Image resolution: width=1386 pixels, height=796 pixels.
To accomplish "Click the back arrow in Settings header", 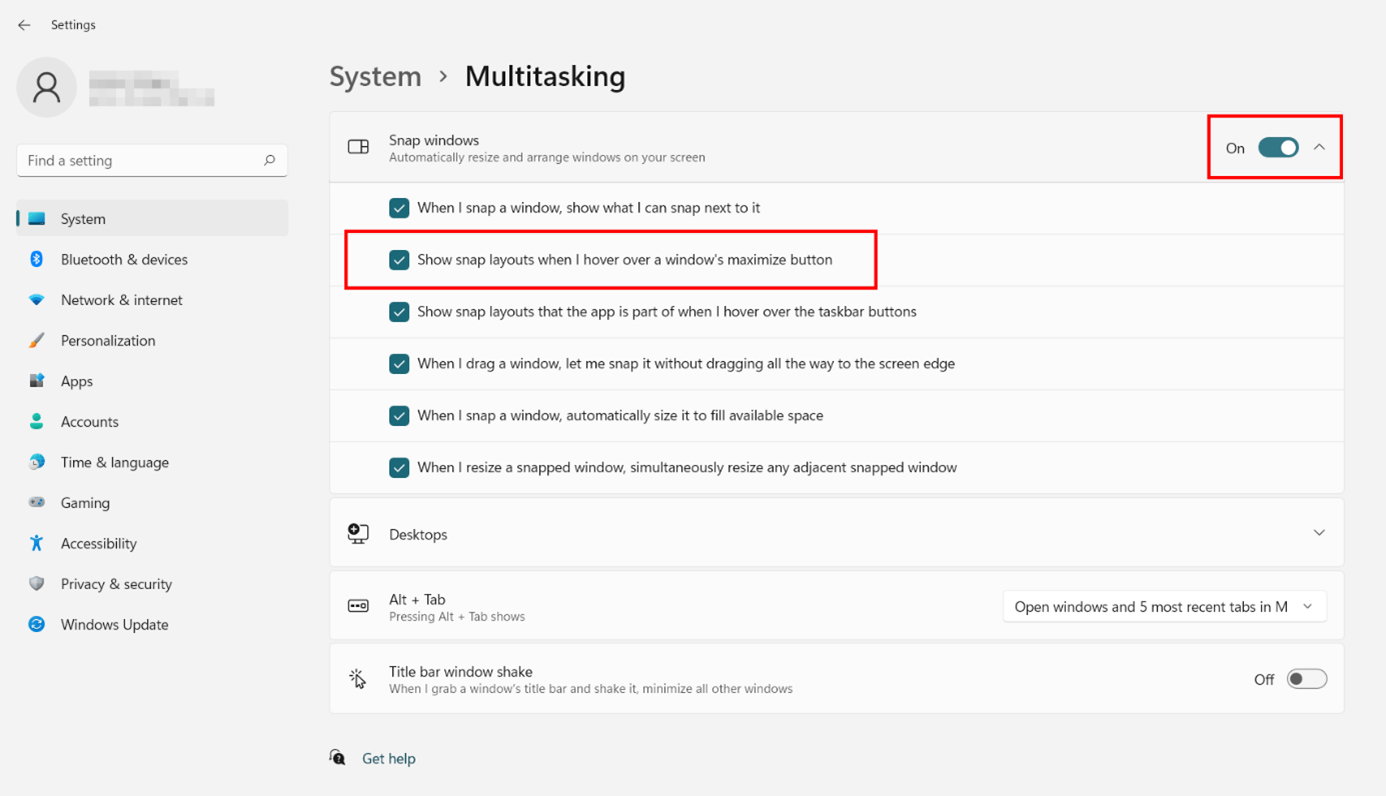I will [24, 25].
